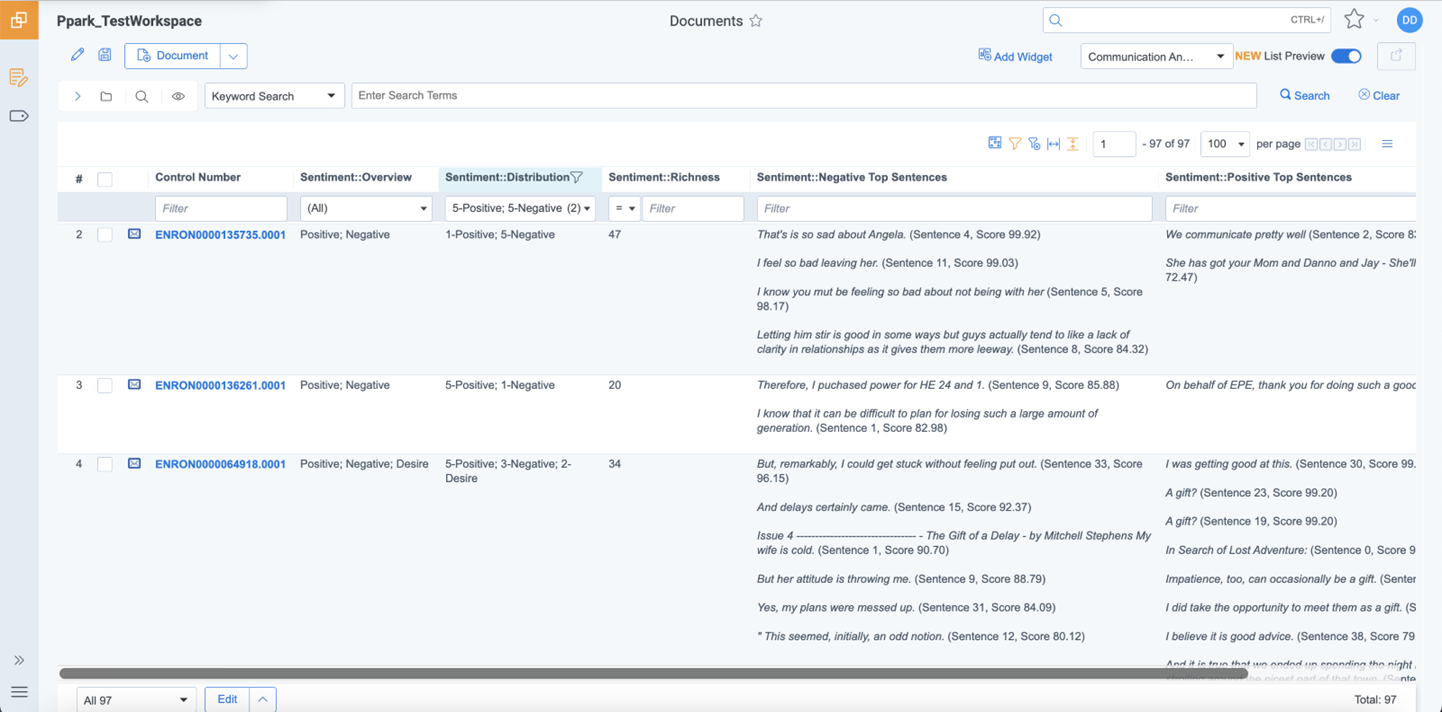The image size is (1442, 712).
Task: Click the horizontal scrollbar below the grid
Action: coord(650,672)
